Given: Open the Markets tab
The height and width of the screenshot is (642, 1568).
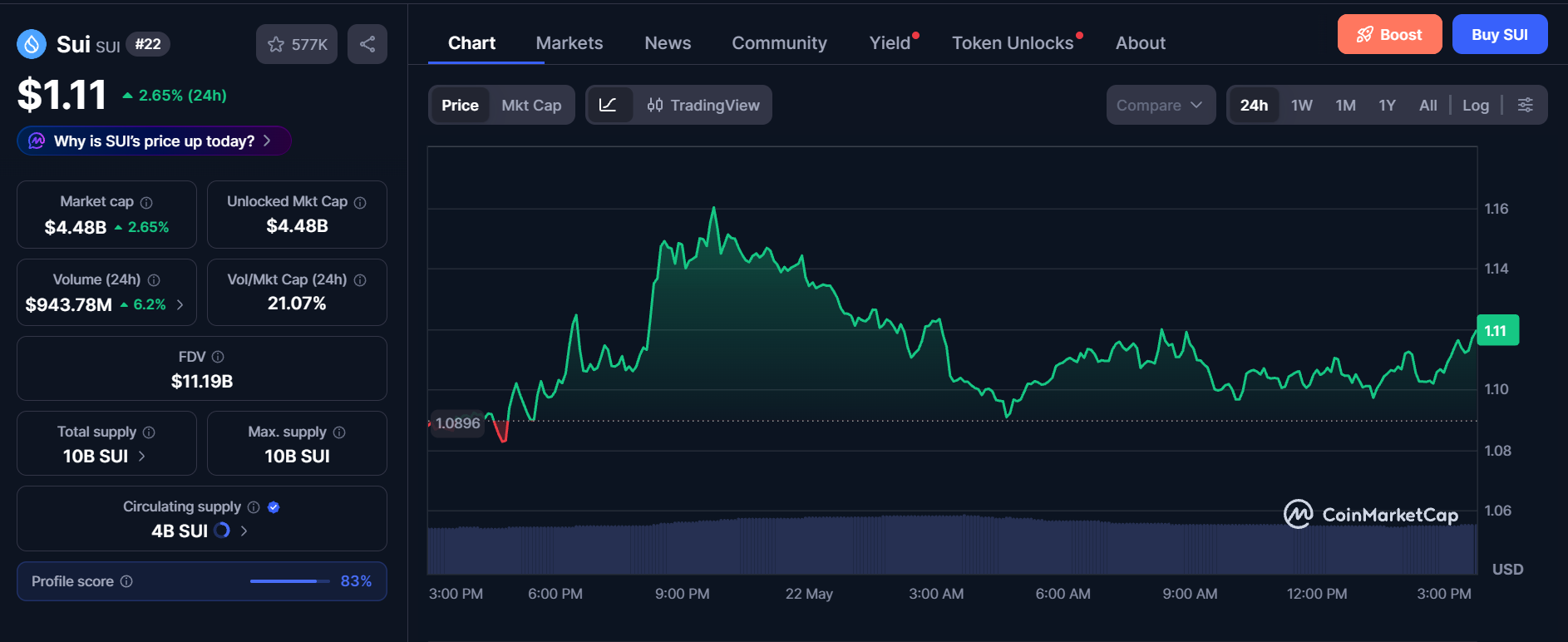Looking at the screenshot, I should click(x=570, y=42).
